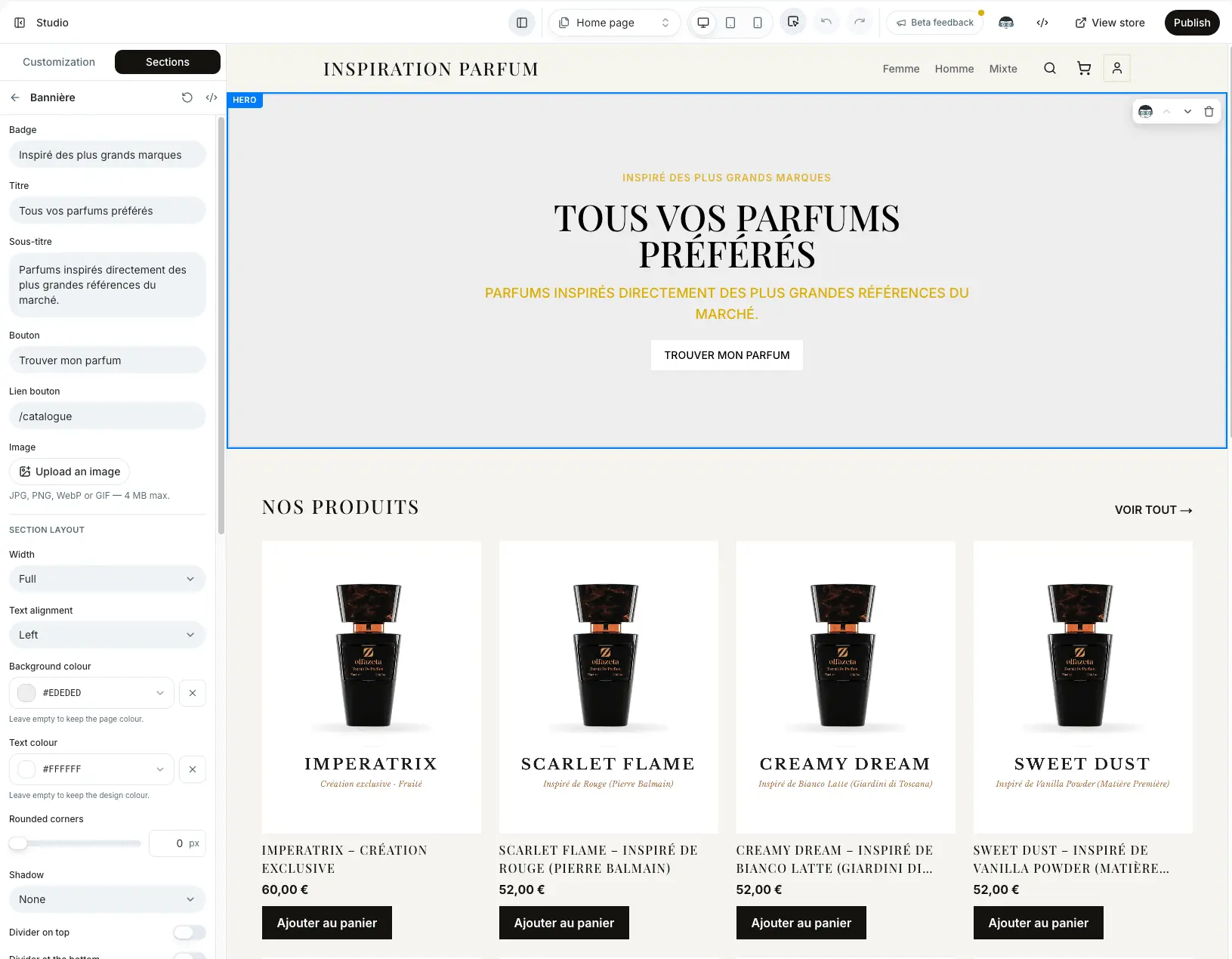Image resolution: width=1232 pixels, height=959 pixels.
Task: Click Upload an image button
Action: 69,472
